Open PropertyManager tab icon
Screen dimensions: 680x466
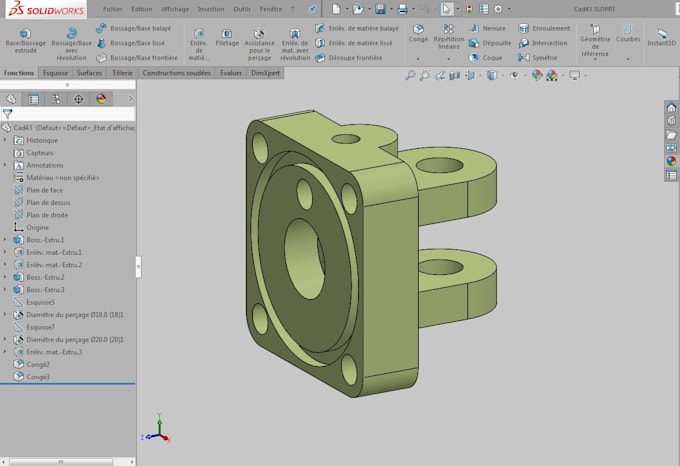[x=33, y=99]
